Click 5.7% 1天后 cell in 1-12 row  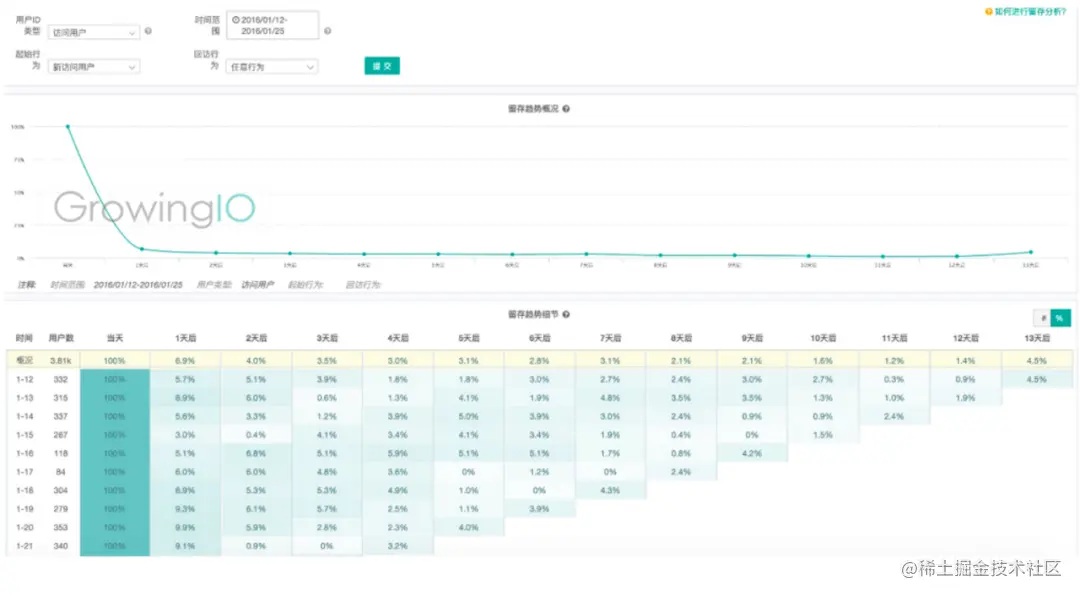[185, 379]
